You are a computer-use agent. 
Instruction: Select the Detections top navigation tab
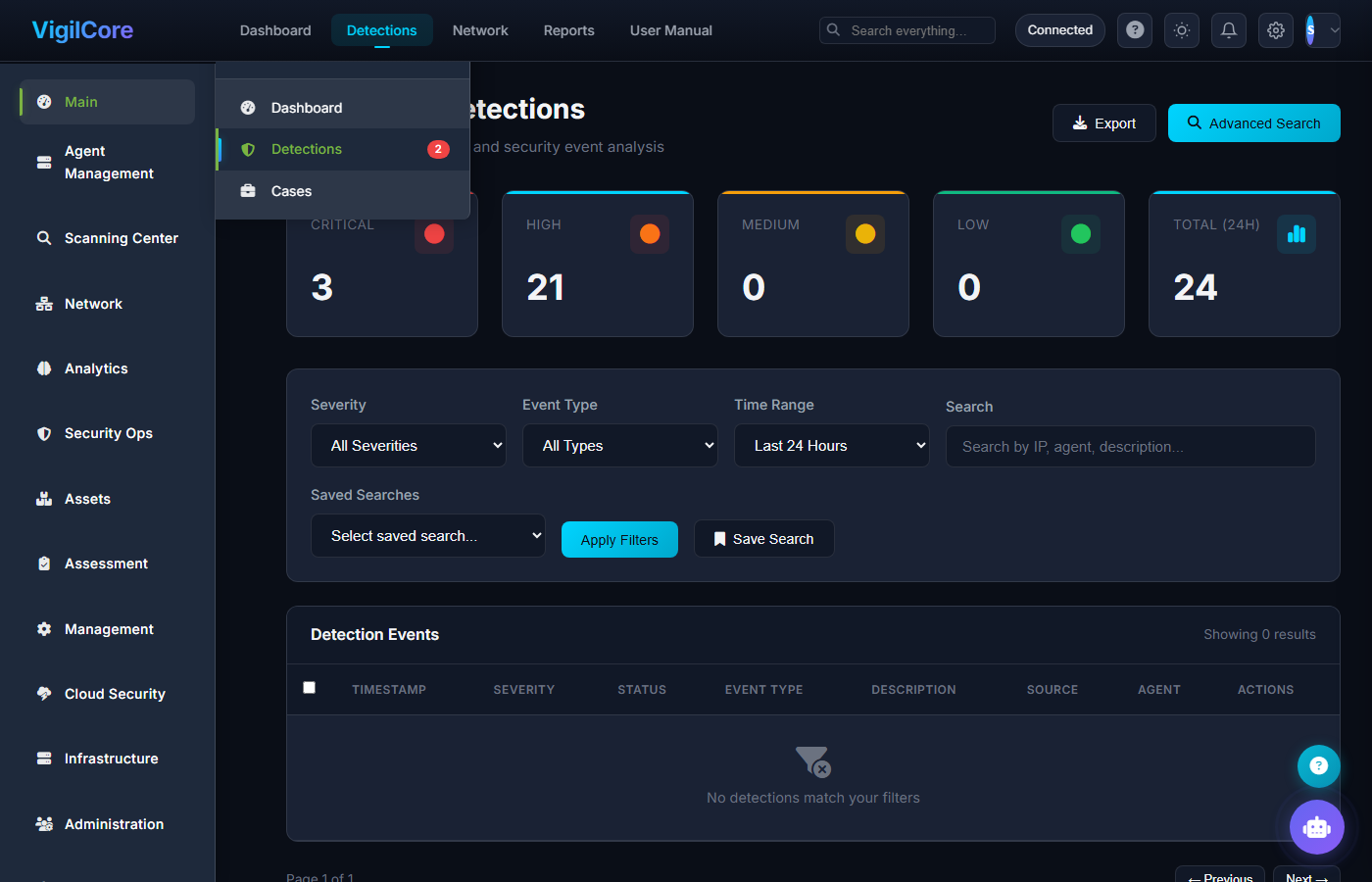pyautogui.click(x=382, y=30)
